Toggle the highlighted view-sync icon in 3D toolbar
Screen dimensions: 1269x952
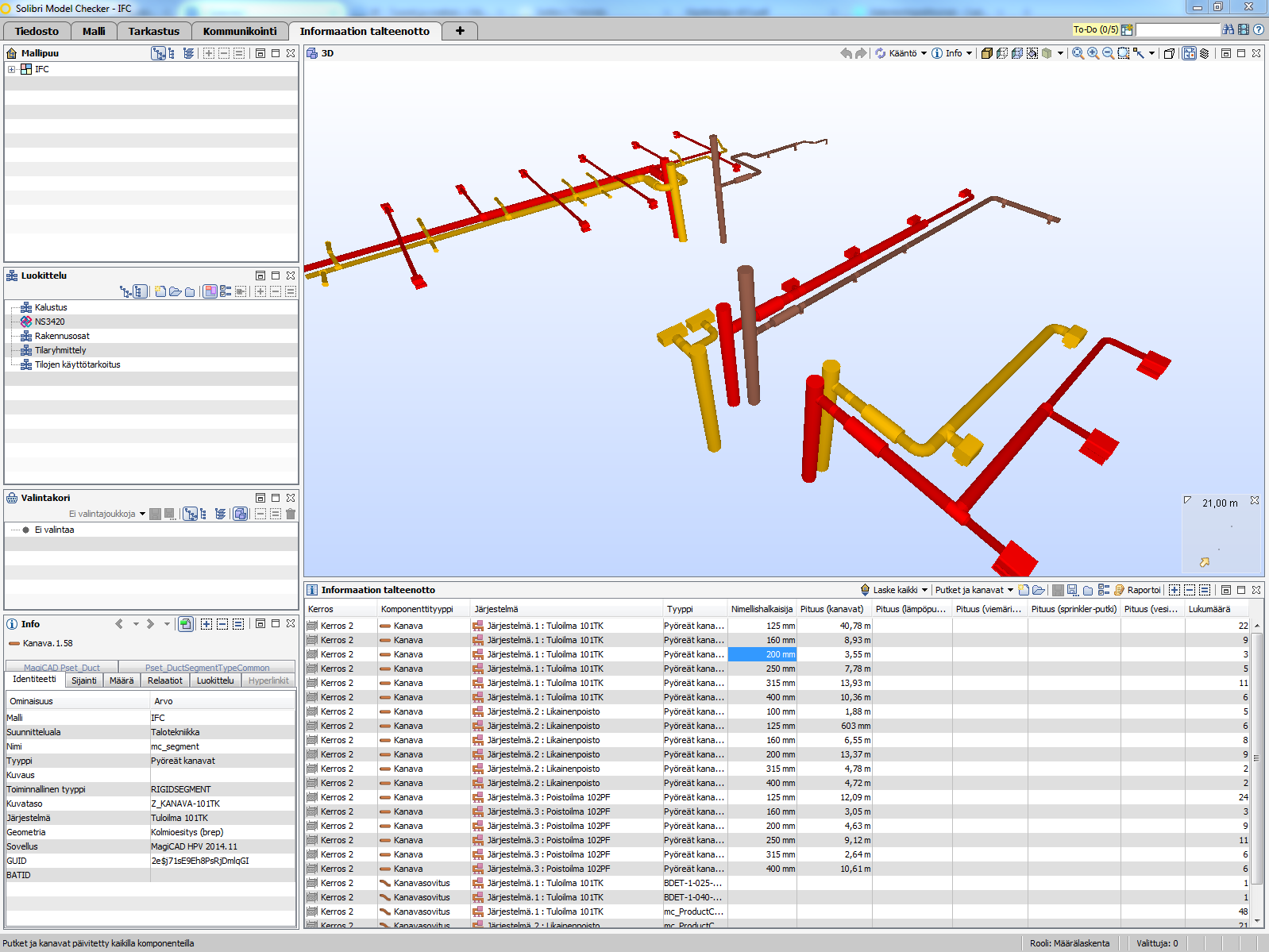(x=1189, y=53)
